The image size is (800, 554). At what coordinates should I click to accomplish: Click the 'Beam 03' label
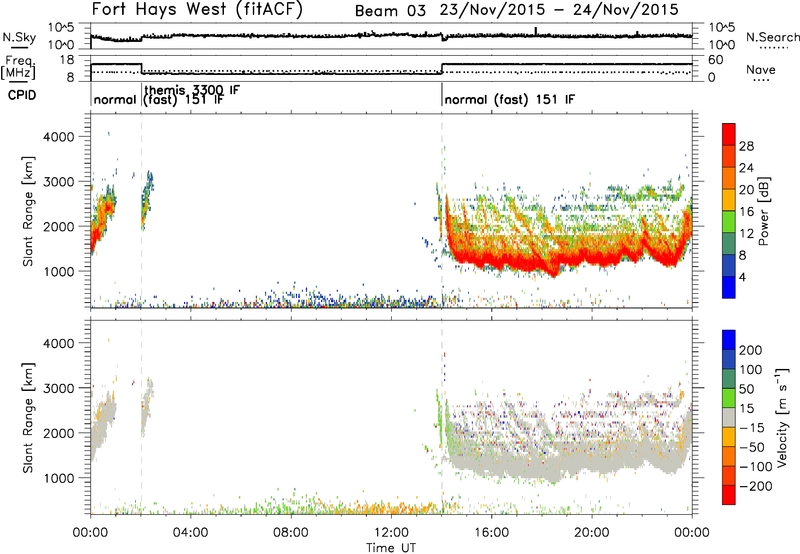[x=390, y=11]
